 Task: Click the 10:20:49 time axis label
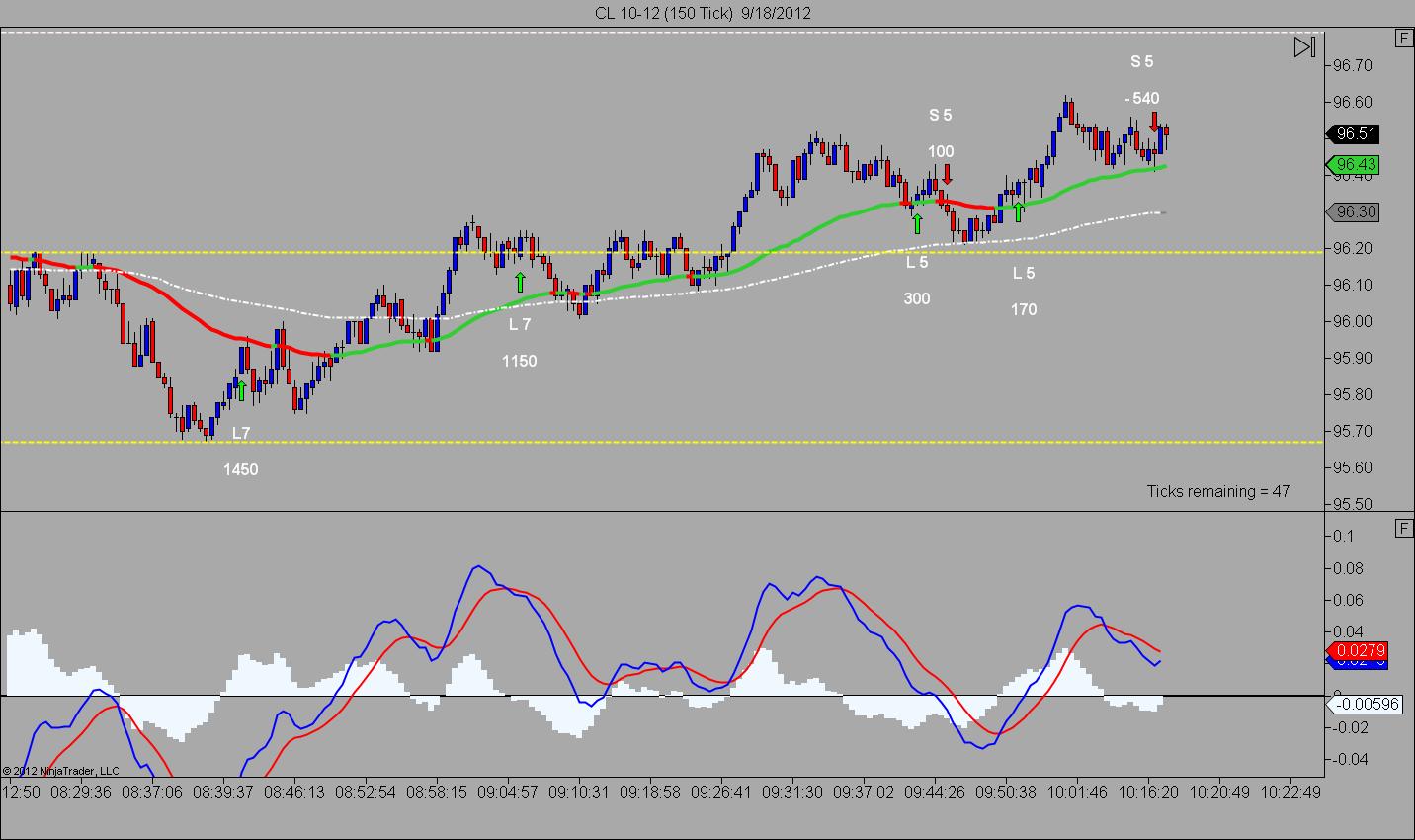coord(1219,792)
